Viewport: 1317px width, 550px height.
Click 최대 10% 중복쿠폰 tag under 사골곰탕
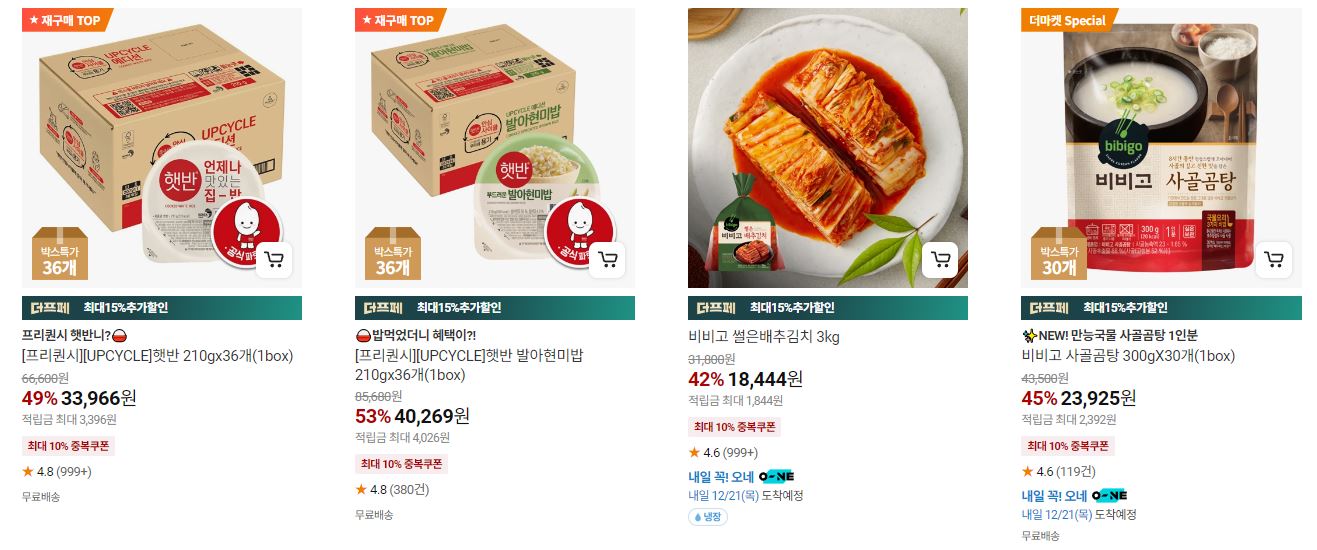[x=1067, y=446]
